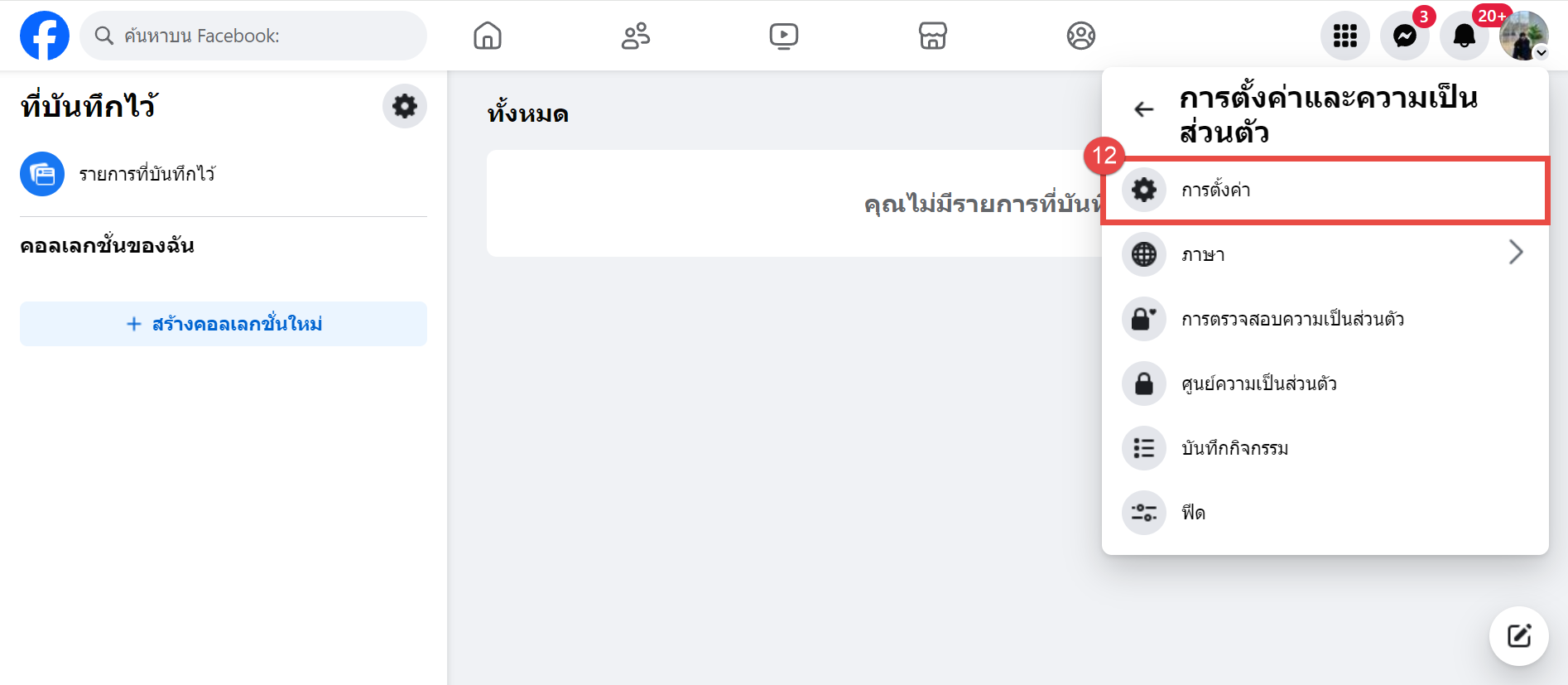The height and width of the screenshot is (685, 1568).
Task: Open การตรวจสอบความเป็นส่วนตัว option
Action: click(x=1325, y=319)
